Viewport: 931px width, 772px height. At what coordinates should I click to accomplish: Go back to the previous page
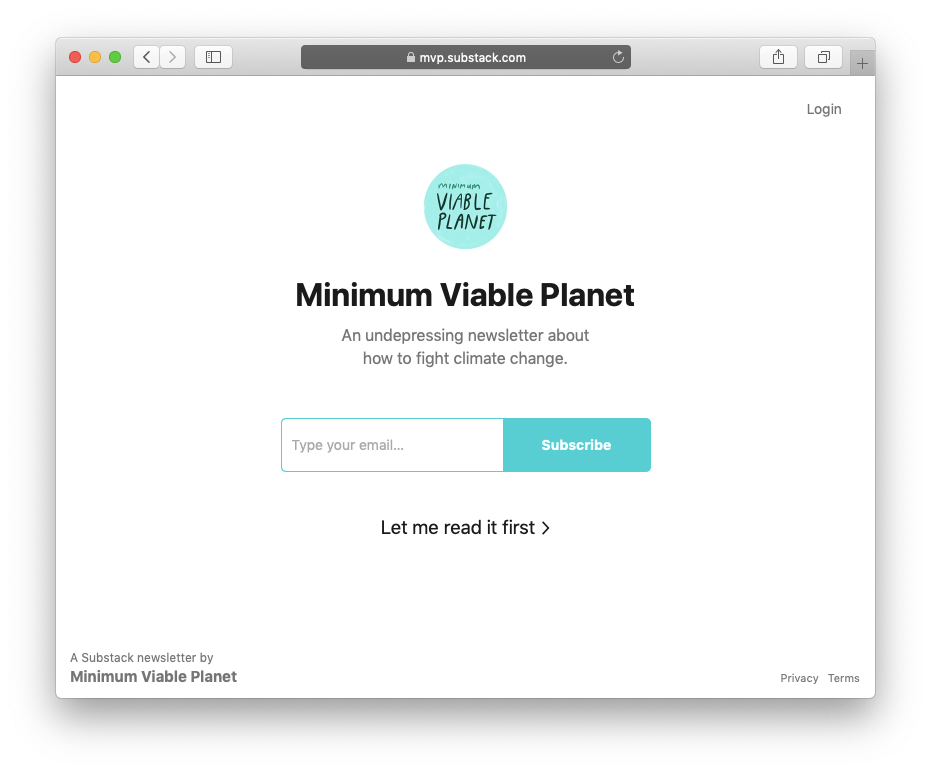click(x=147, y=57)
